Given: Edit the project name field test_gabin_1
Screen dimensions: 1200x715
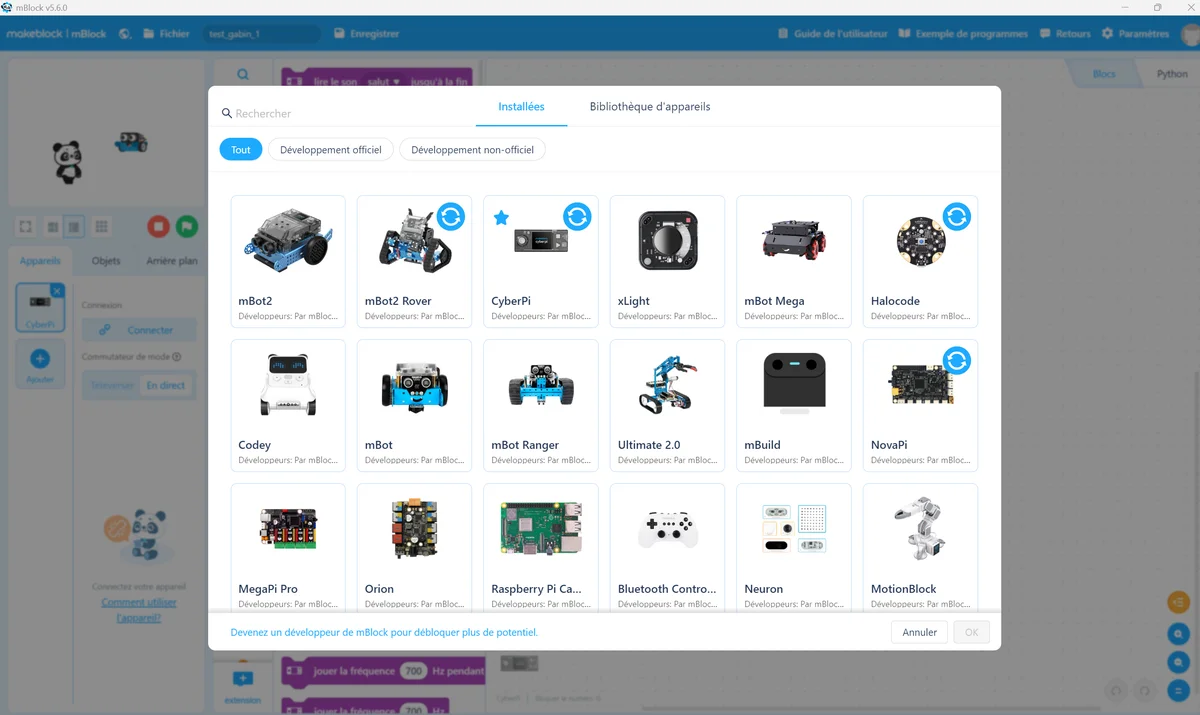Looking at the screenshot, I should (262, 34).
